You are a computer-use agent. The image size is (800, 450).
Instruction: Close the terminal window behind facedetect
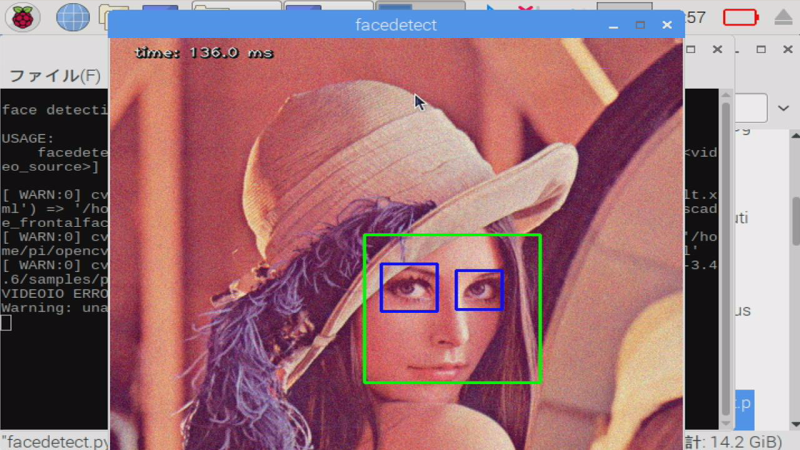(x=717, y=49)
